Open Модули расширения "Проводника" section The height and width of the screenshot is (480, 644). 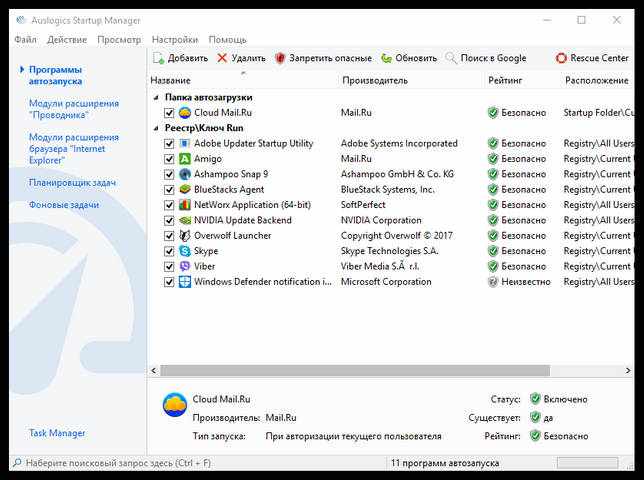(x=74, y=109)
